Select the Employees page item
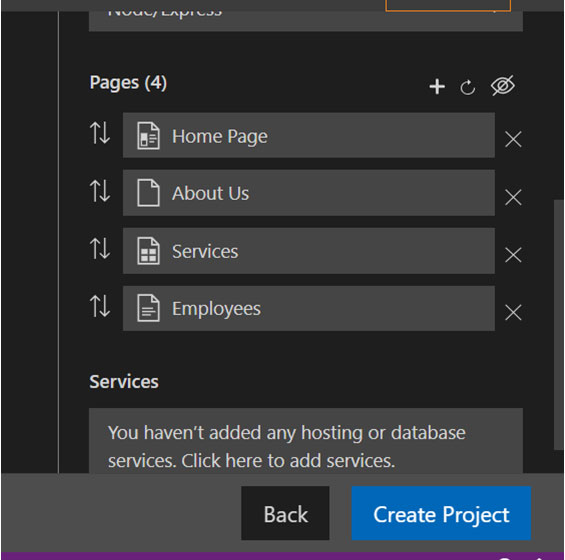 point(309,308)
